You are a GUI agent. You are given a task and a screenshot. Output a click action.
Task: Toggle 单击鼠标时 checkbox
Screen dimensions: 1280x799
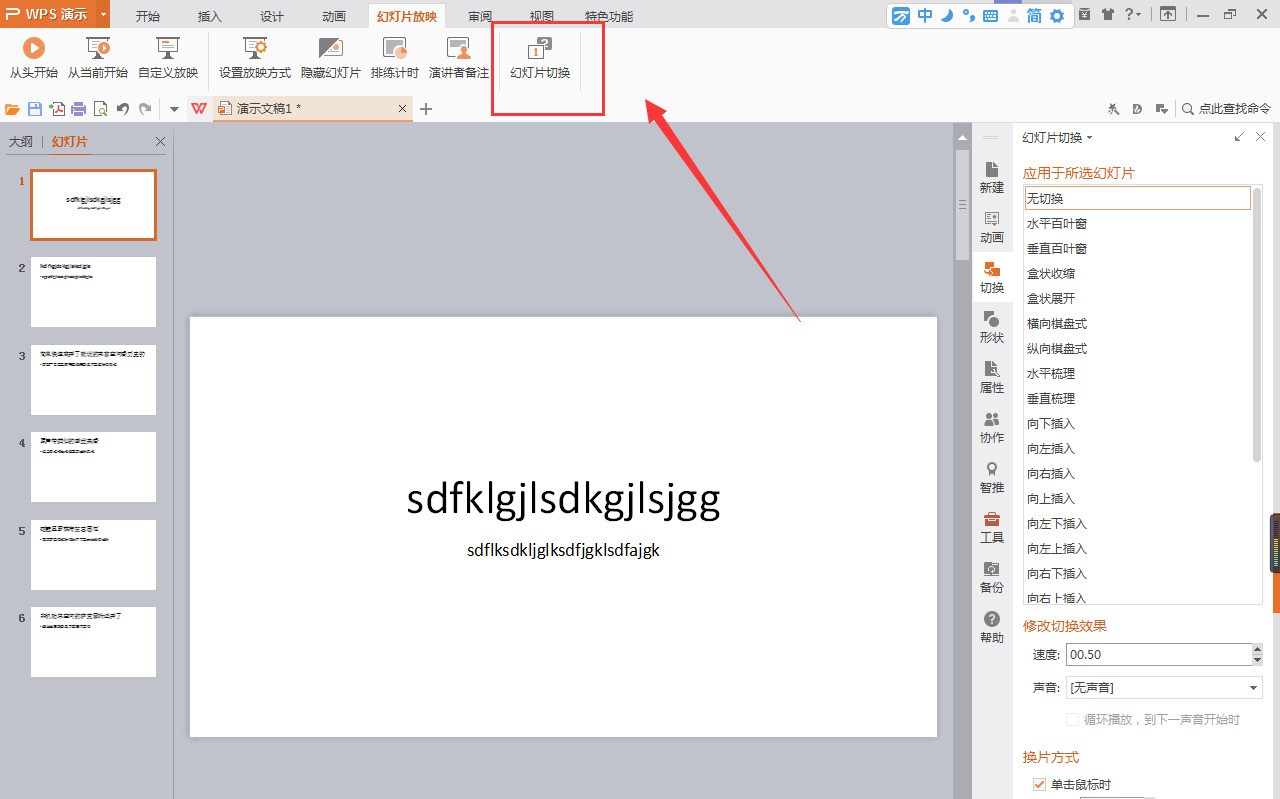1040,784
